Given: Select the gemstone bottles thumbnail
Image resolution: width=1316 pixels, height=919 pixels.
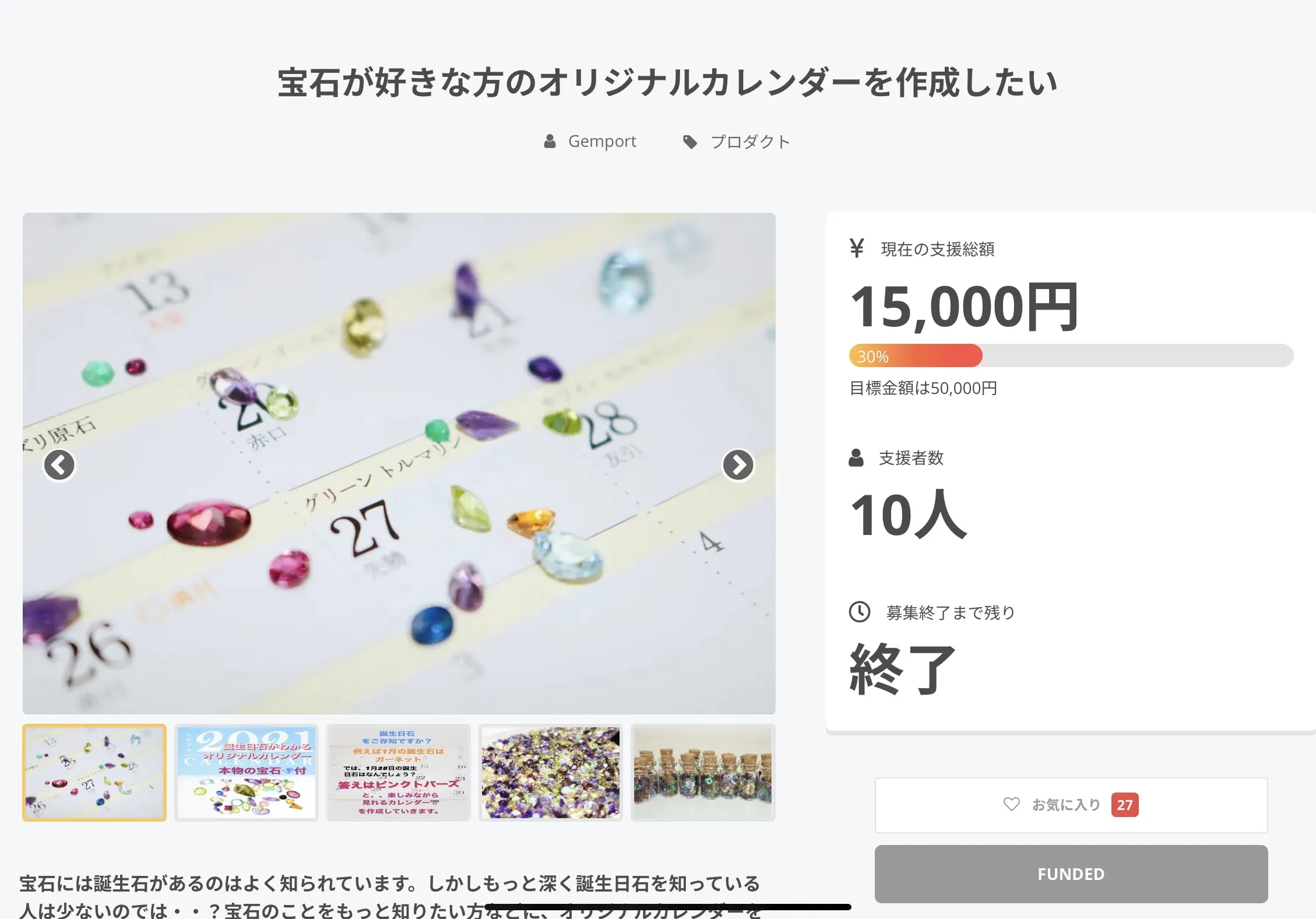Looking at the screenshot, I should tap(703, 773).
